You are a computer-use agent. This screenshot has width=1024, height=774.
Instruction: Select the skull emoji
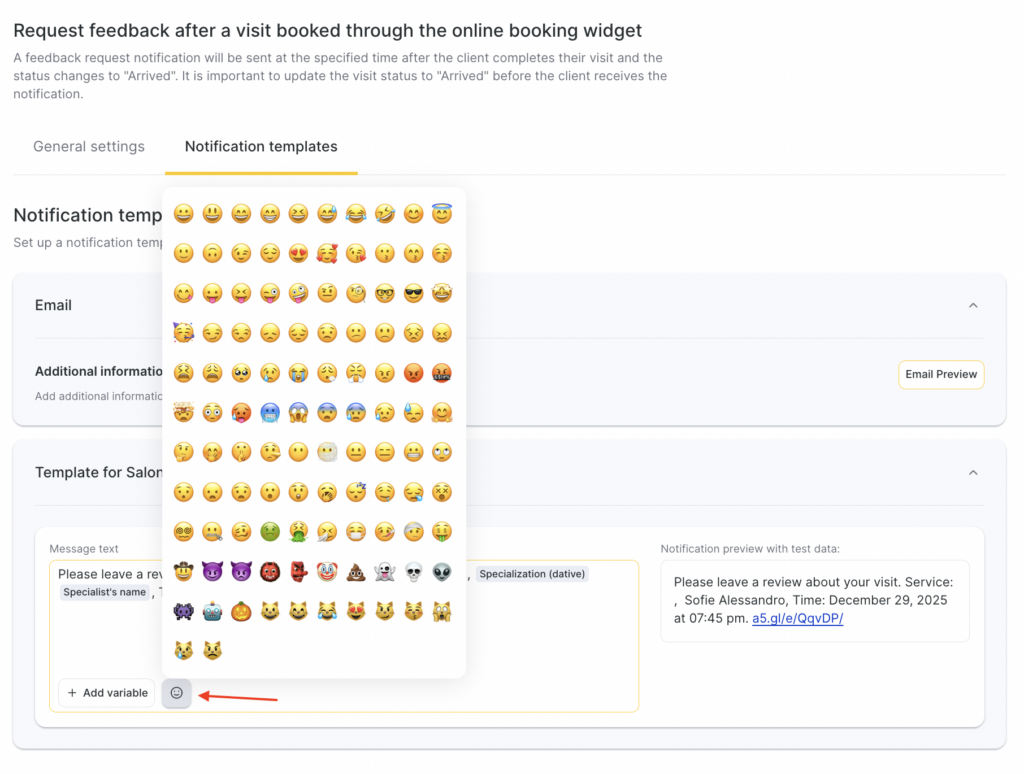pyautogui.click(x=414, y=574)
